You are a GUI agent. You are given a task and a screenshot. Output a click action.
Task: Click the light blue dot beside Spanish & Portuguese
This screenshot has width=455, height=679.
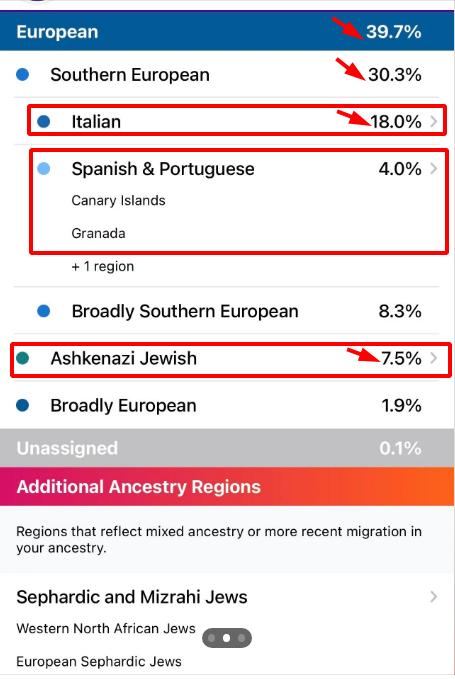click(x=44, y=168)
